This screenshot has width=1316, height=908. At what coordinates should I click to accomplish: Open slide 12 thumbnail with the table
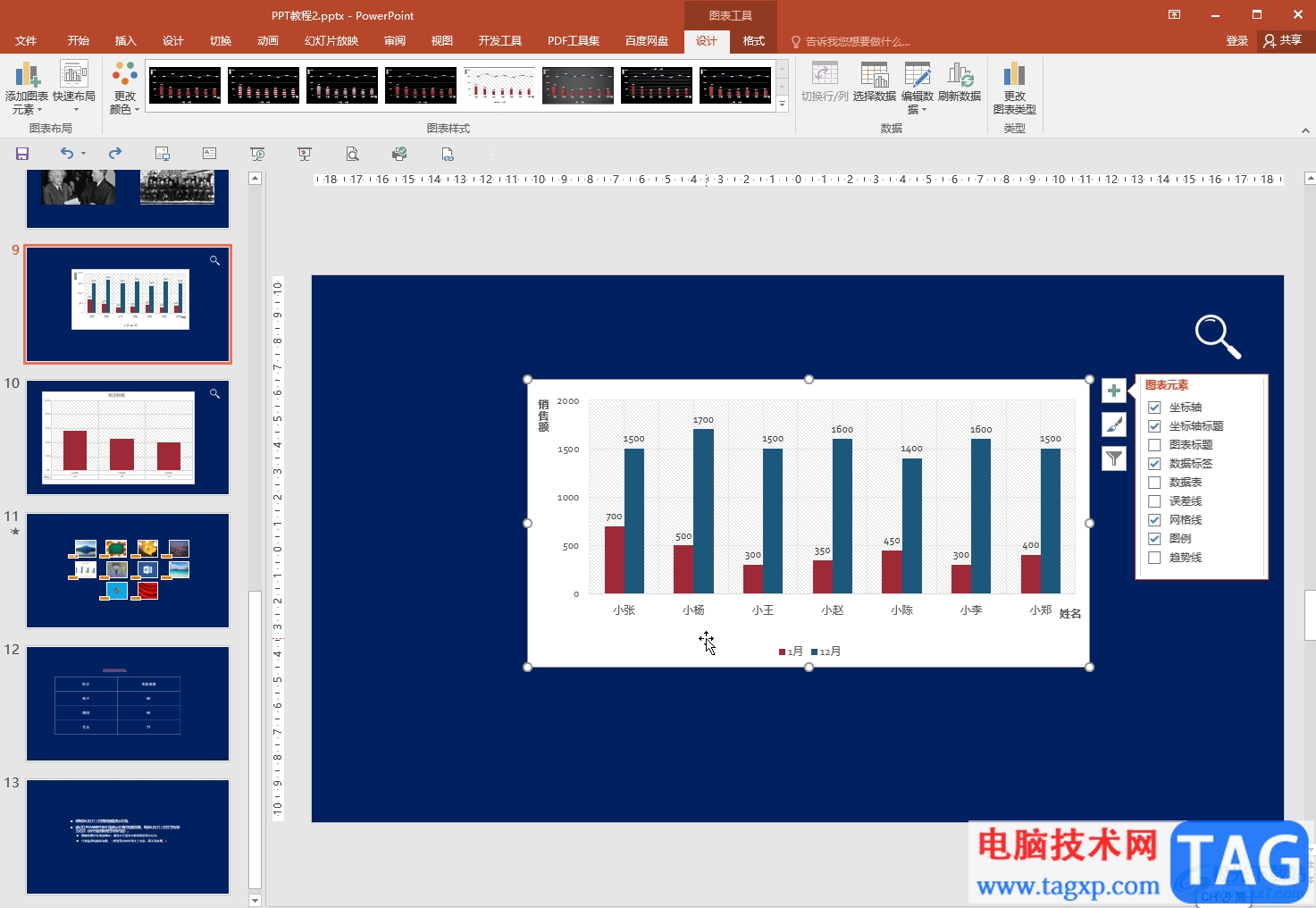(128, 703)
